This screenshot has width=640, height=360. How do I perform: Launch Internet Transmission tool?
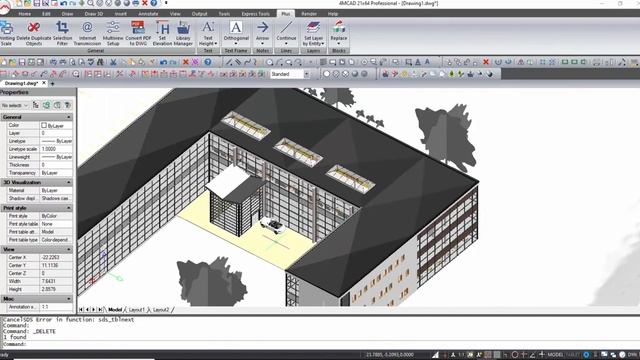(x=87, y=33)
